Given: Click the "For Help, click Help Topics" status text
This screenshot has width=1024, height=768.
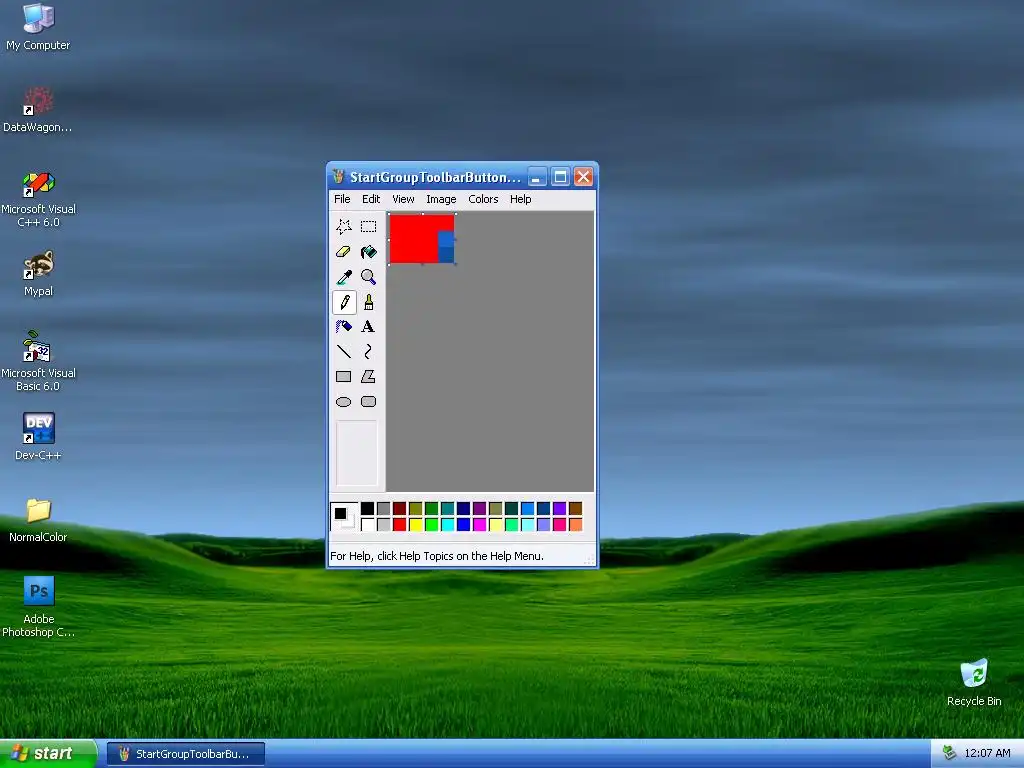Looking at the screenshot, I should (436, 556).
